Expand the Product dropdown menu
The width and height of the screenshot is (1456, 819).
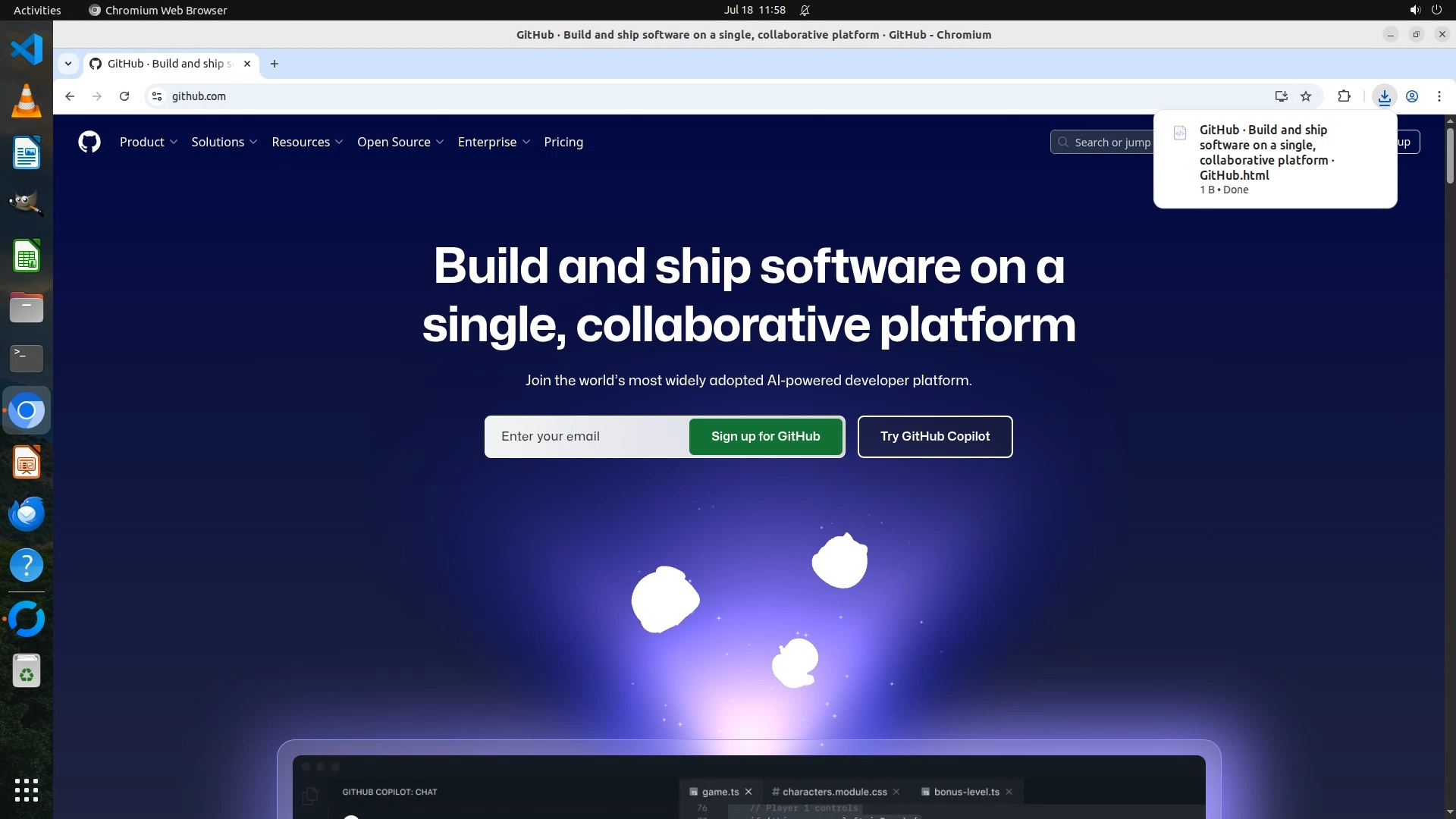pyautogui.click(x=149, y=142)
